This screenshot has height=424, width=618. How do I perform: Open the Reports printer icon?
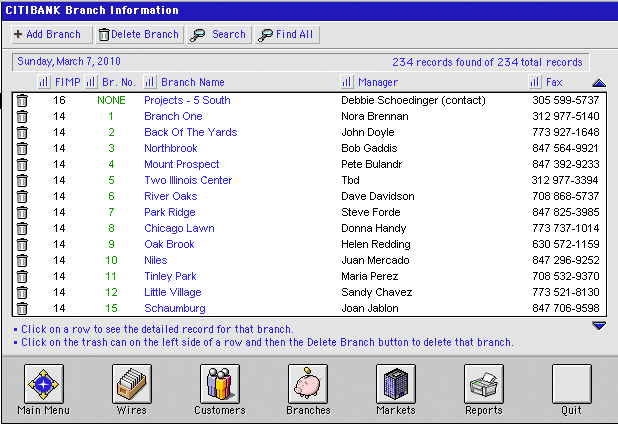484,384
